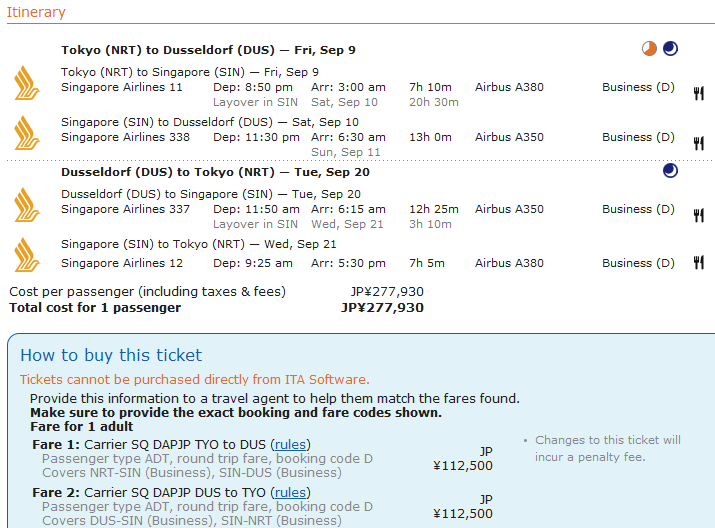Click the Layover in SIN 20h 30m duration
Screen dimensions: 715x528
pos(433,102)
